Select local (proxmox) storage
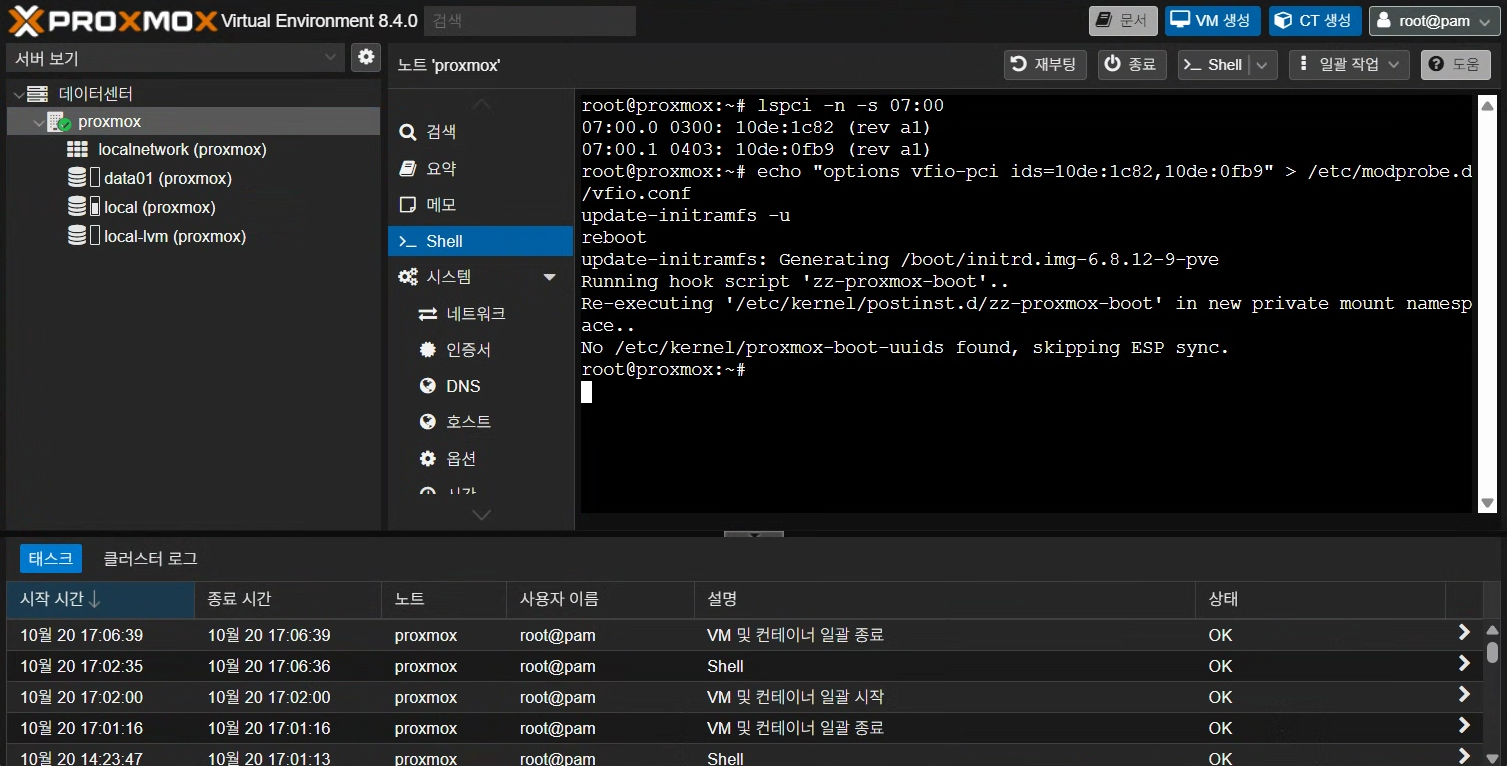 click(x=160, y=208)
